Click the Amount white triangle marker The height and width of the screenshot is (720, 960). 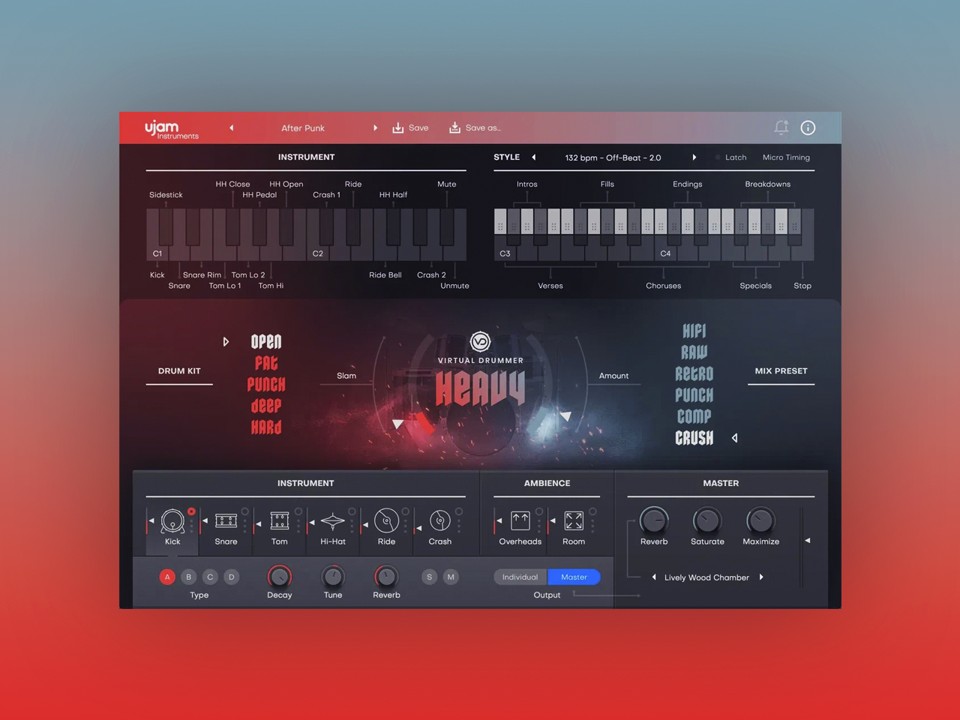tap(566, 416)
